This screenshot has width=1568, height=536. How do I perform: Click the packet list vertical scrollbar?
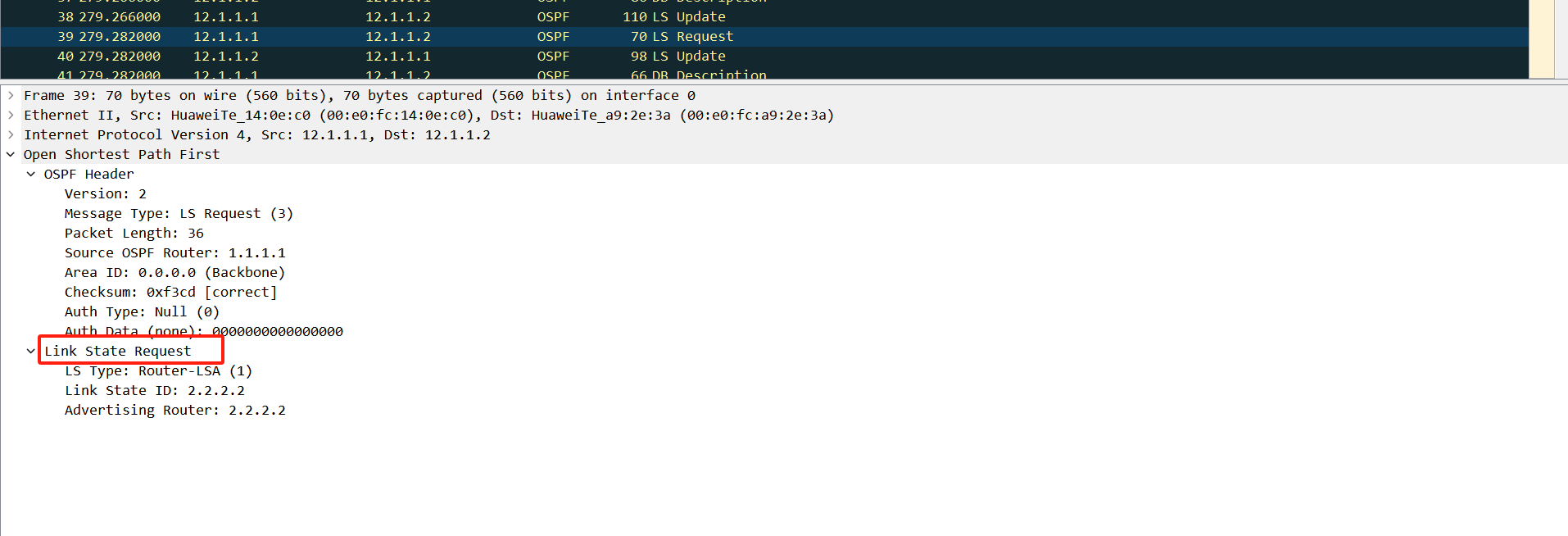[1543, 39]
